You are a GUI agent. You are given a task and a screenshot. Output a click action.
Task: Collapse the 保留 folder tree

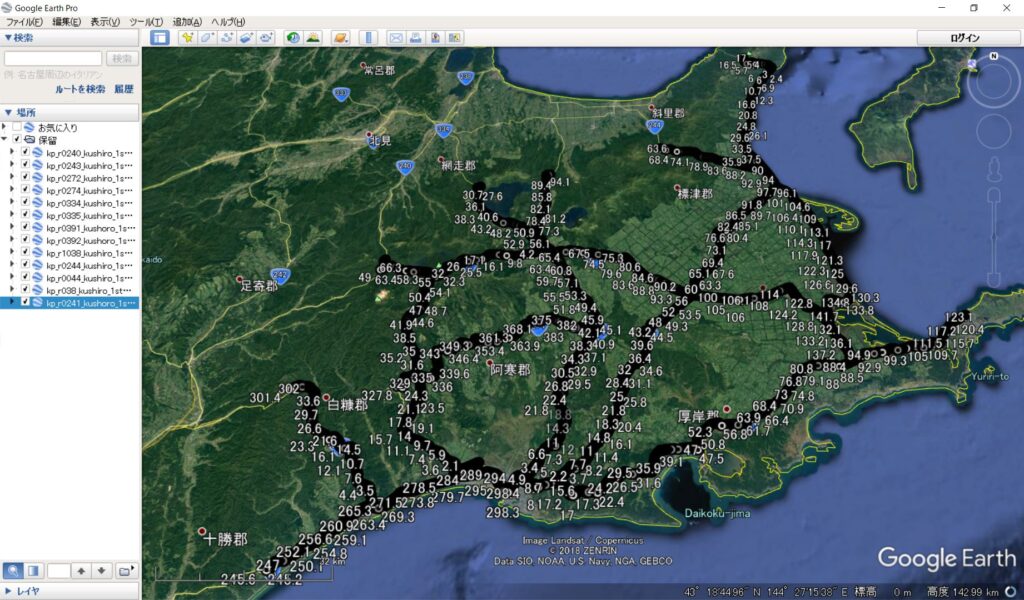coord(5,140)
